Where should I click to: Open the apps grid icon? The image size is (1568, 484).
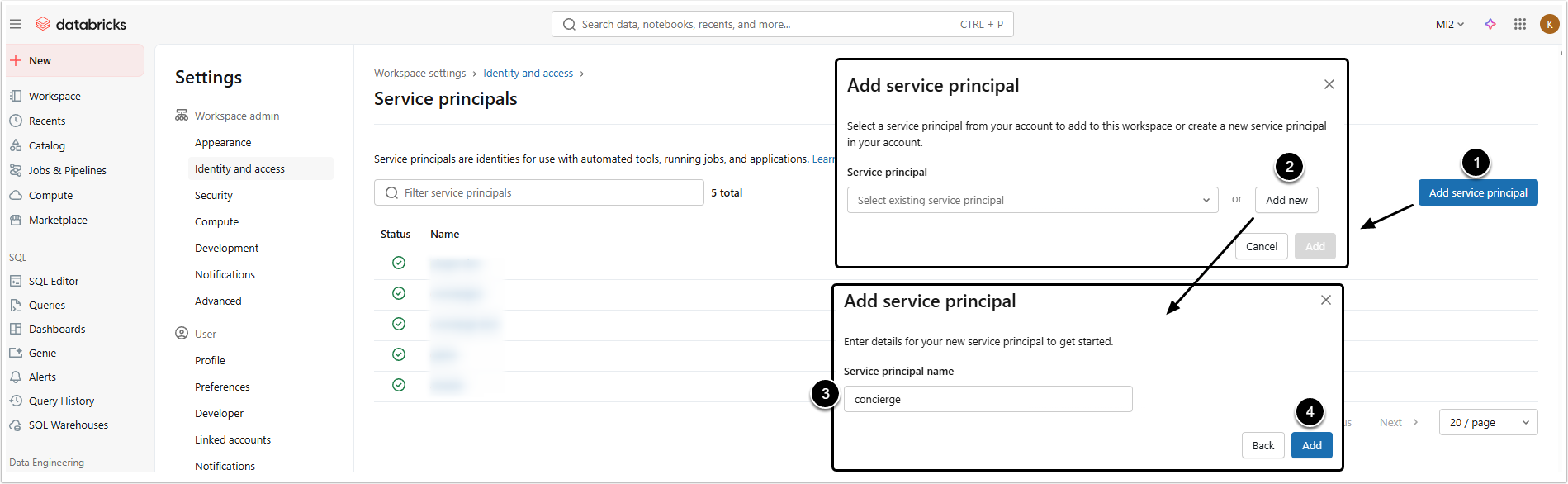[x=1520, y=24]
